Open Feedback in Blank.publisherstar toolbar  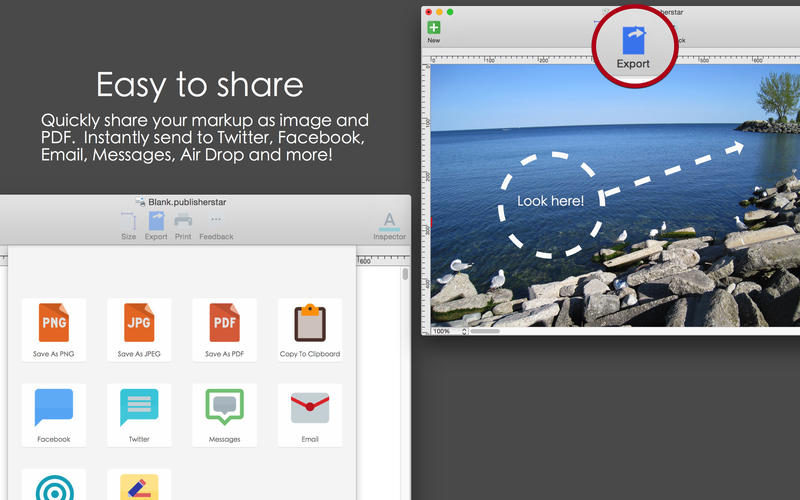pyautogui.click(x=216, y=226)
